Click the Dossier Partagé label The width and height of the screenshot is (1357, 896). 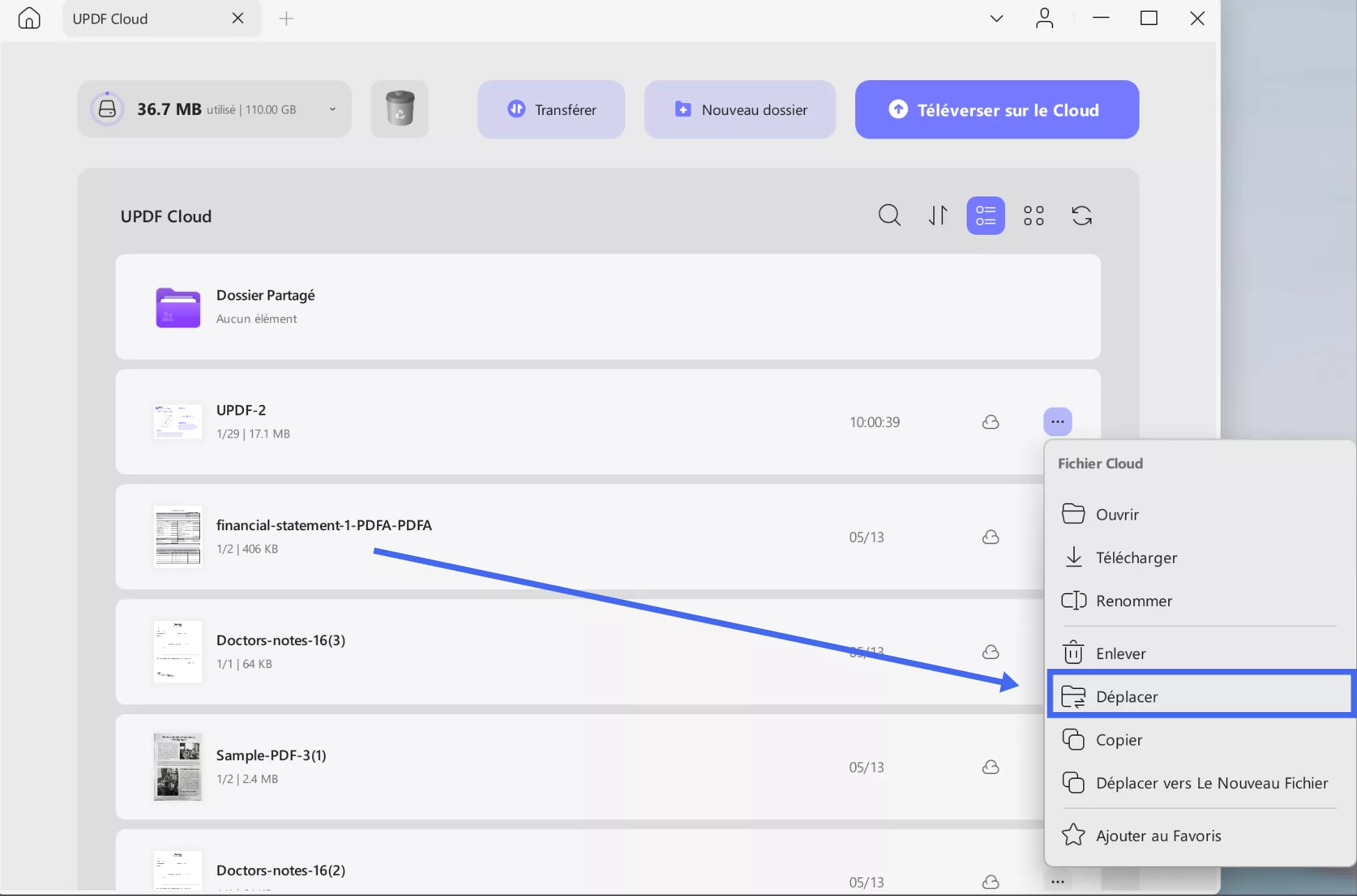coord(266,295)
